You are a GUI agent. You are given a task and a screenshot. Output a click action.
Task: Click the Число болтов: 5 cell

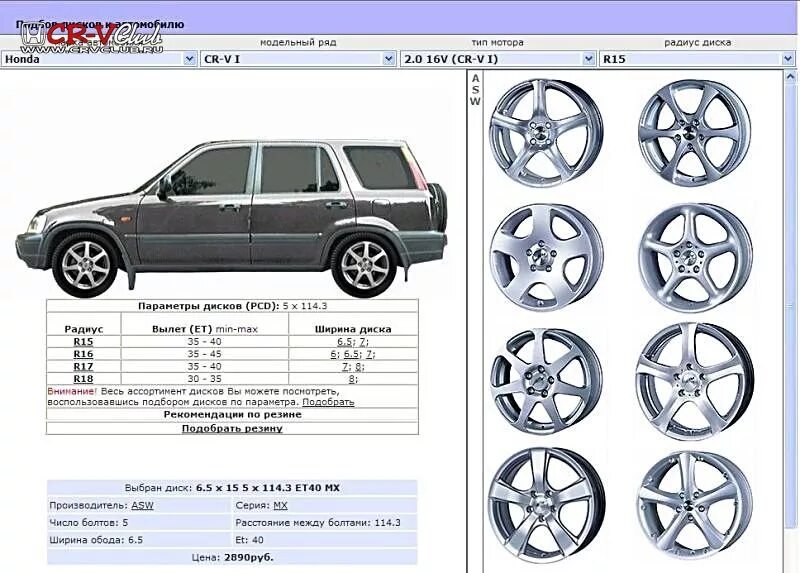[139, 522]
